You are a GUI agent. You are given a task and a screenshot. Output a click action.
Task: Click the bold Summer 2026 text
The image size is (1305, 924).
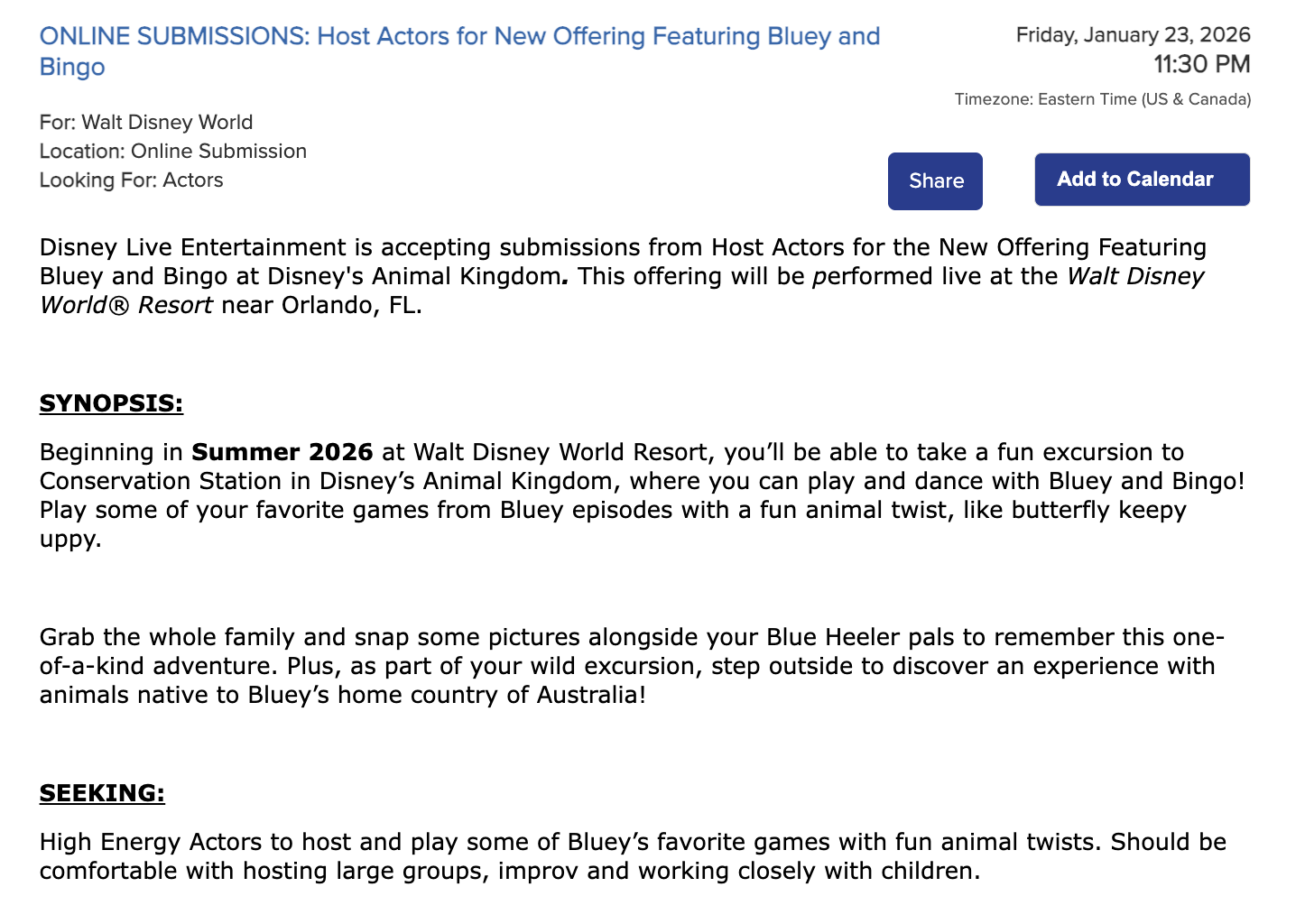pyautogui.click(x=282, y=452)
